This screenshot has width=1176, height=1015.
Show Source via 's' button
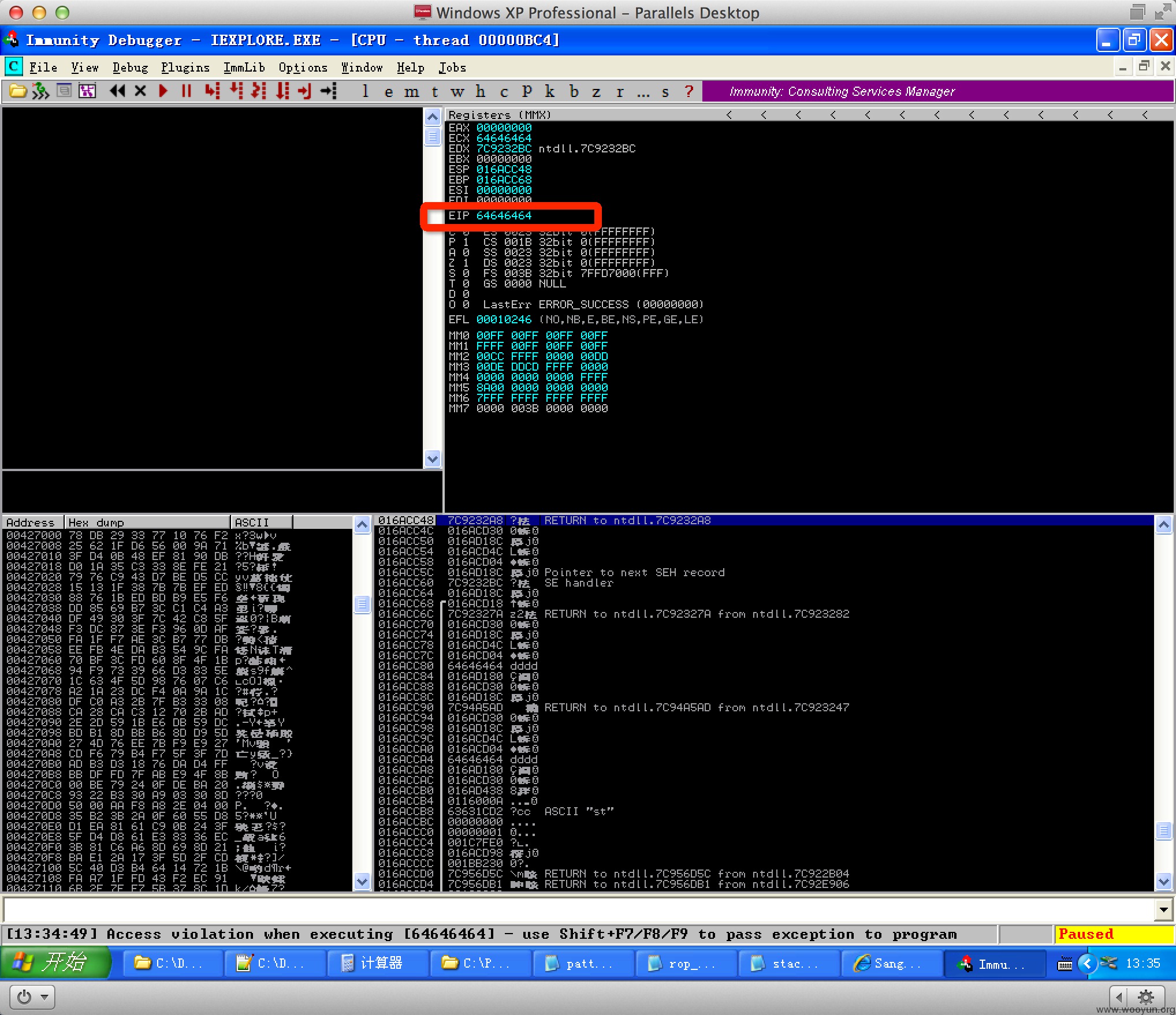[665, 91]
